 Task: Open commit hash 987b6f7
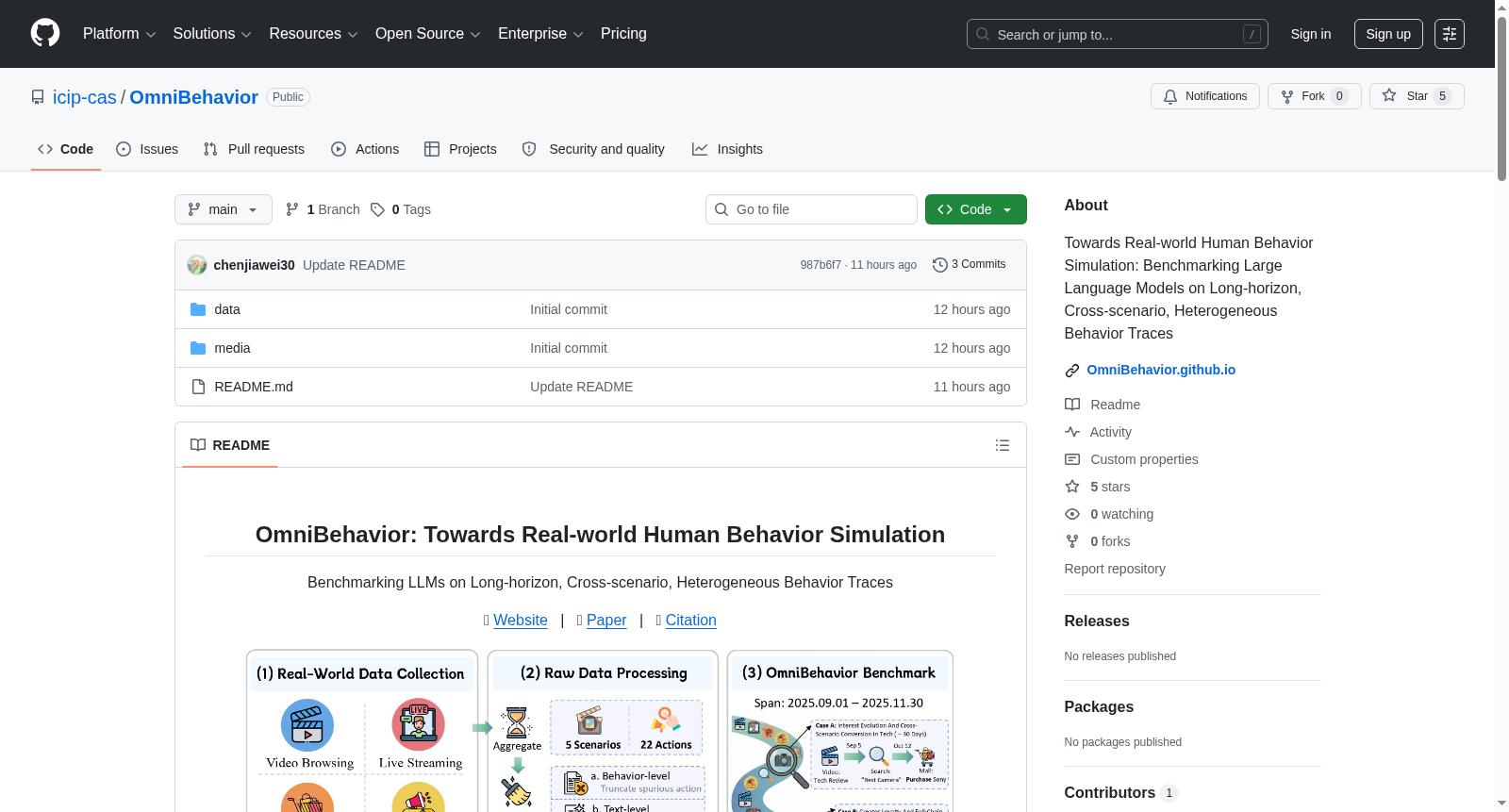[821, 265]
